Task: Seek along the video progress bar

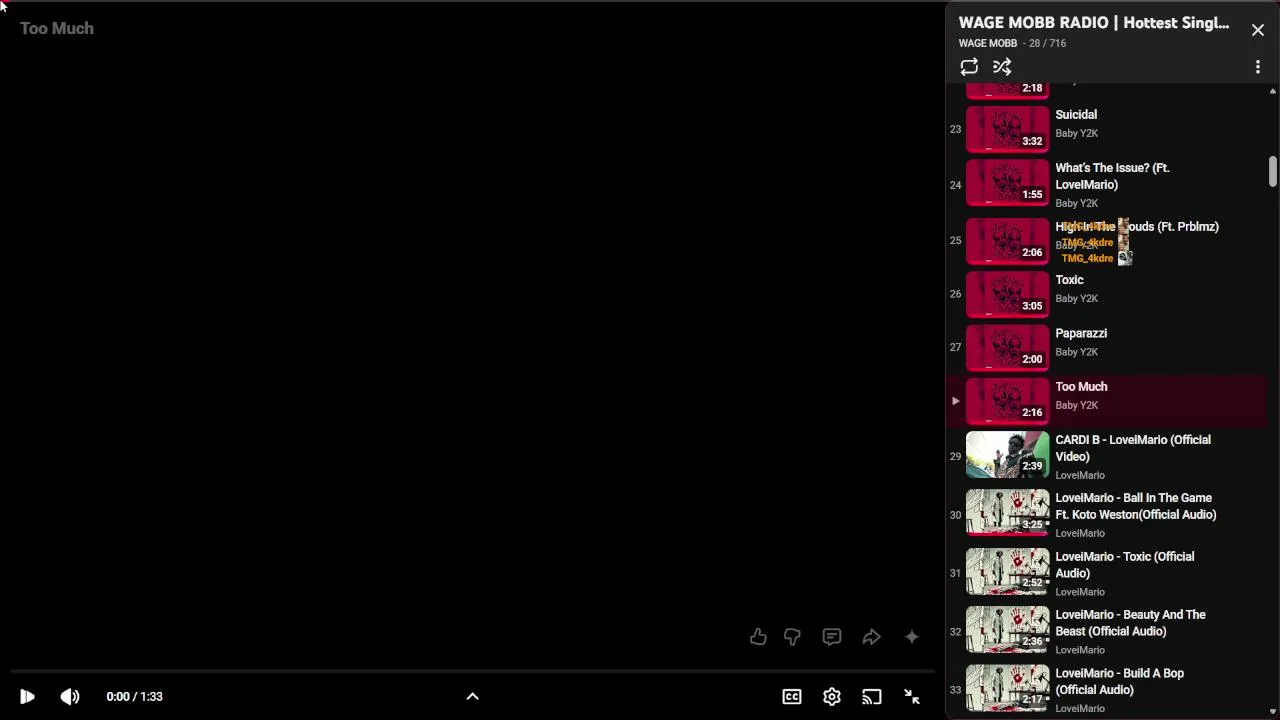Action: (x=473, y=672)
